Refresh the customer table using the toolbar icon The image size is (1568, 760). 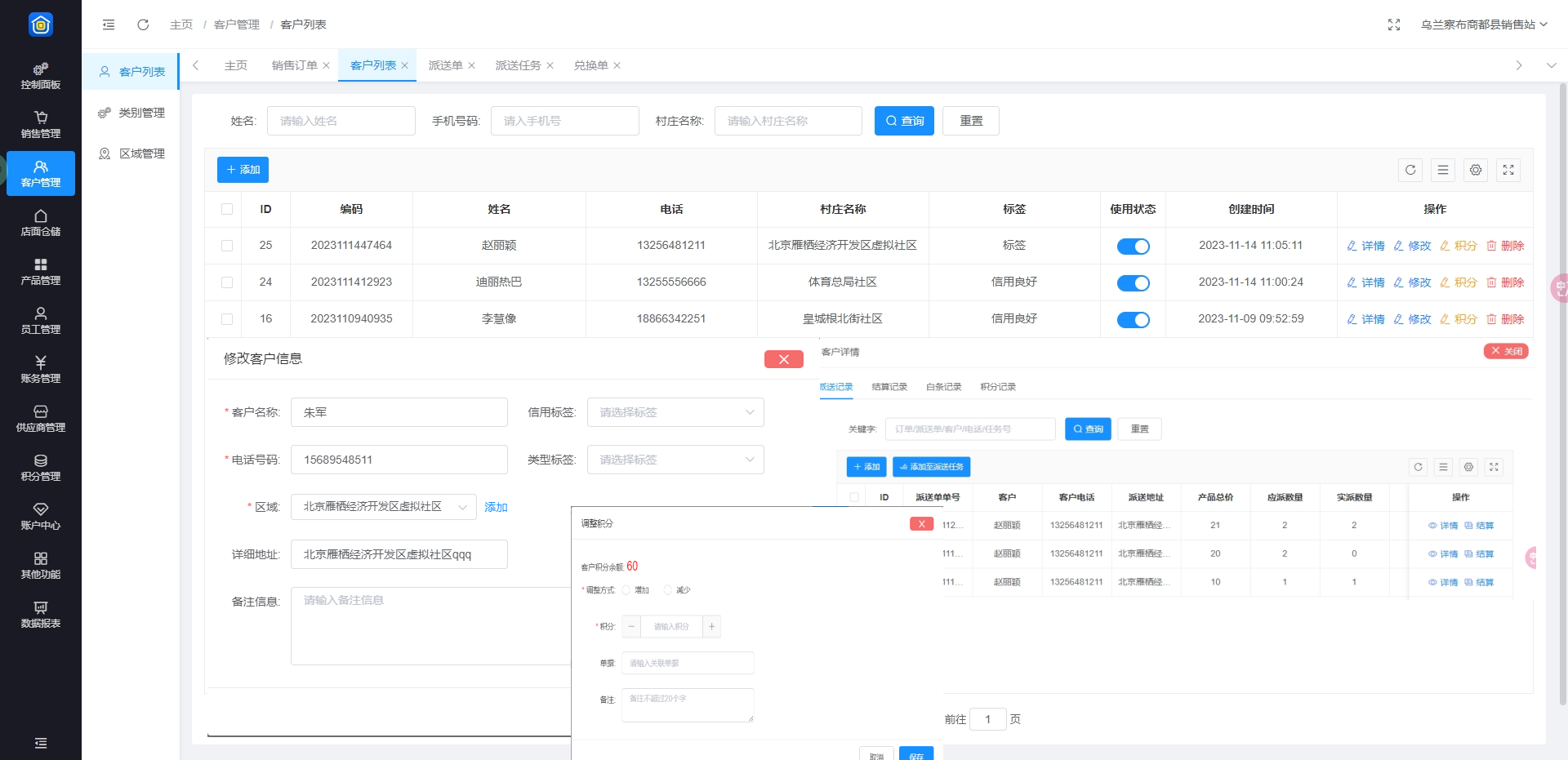(x=1410, y=170)
